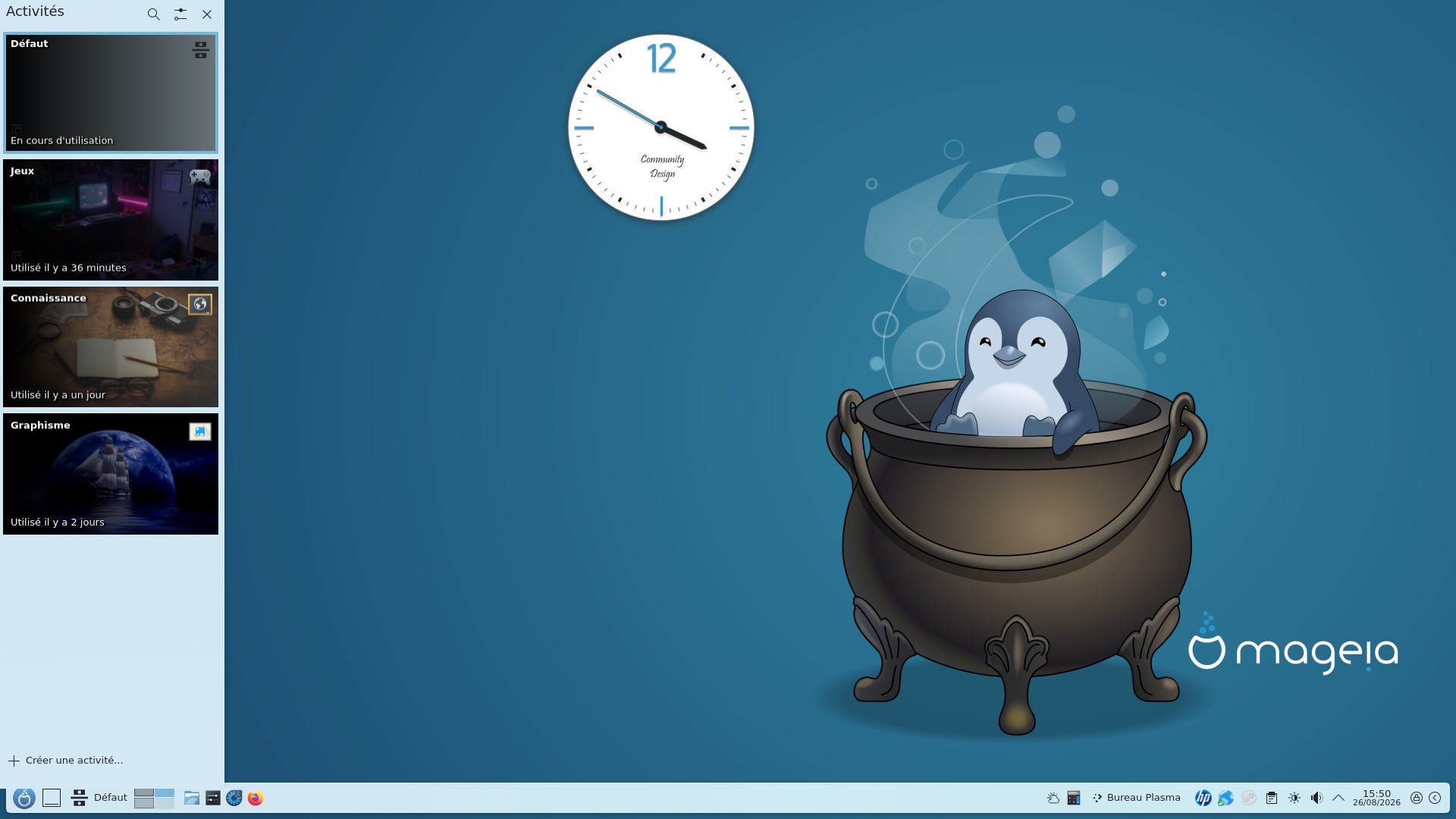
Task: Click the circled left-arrow icon in the panel
Action: point(1435,798)
